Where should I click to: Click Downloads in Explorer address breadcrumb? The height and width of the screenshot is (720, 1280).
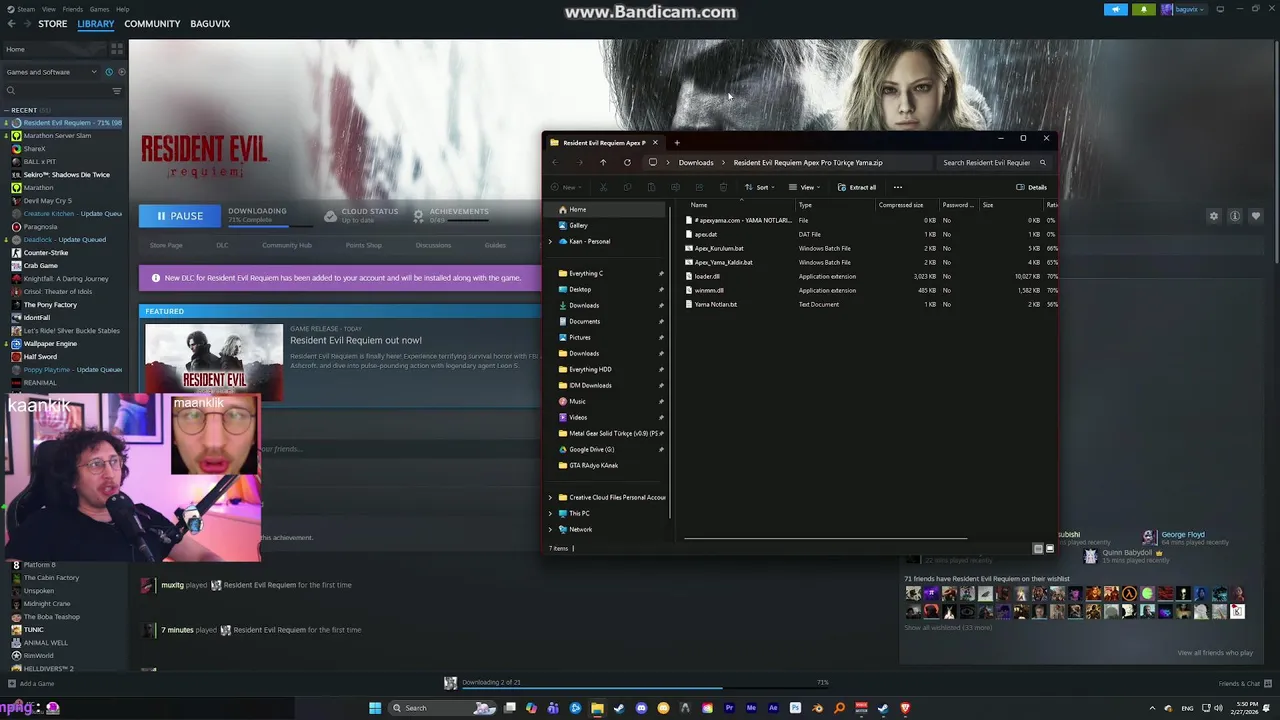tap(696, 162)
